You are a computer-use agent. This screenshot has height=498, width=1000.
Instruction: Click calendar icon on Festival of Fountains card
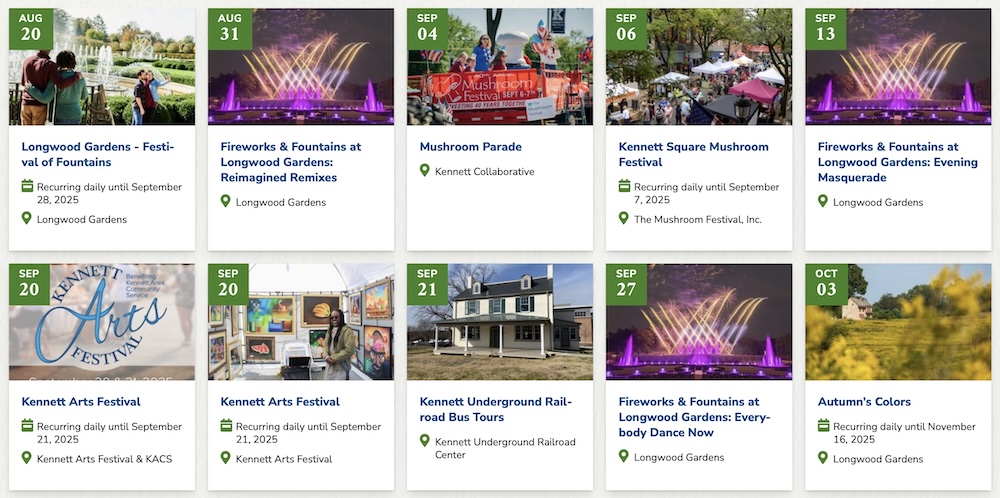pos(27,186)
